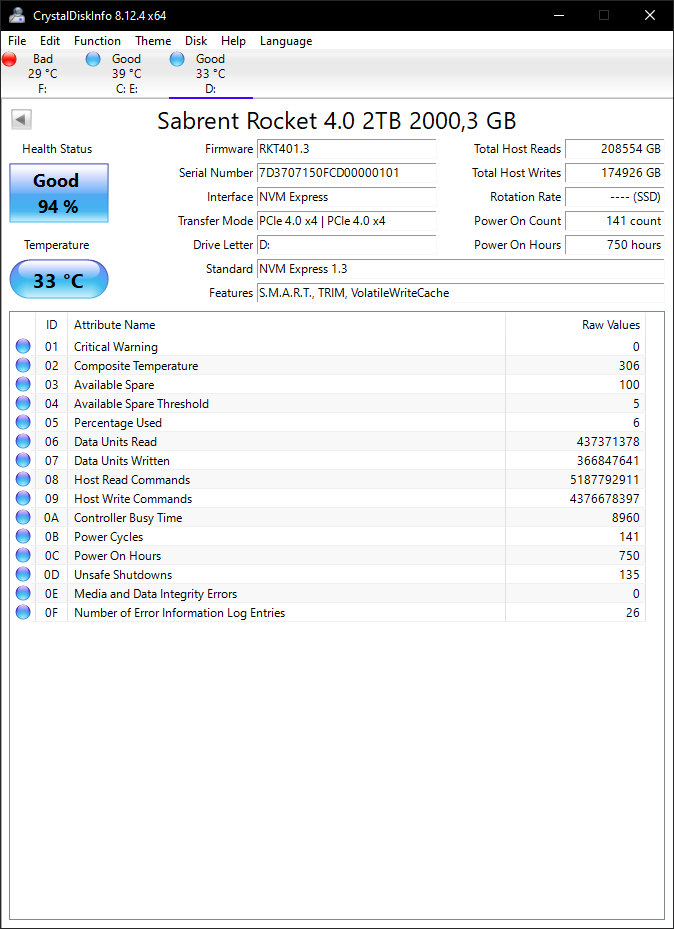Minimize the CrystalDiskInfo window
Image resolution: width=674 pixels, height=929 pixels.
click(557, 15)
